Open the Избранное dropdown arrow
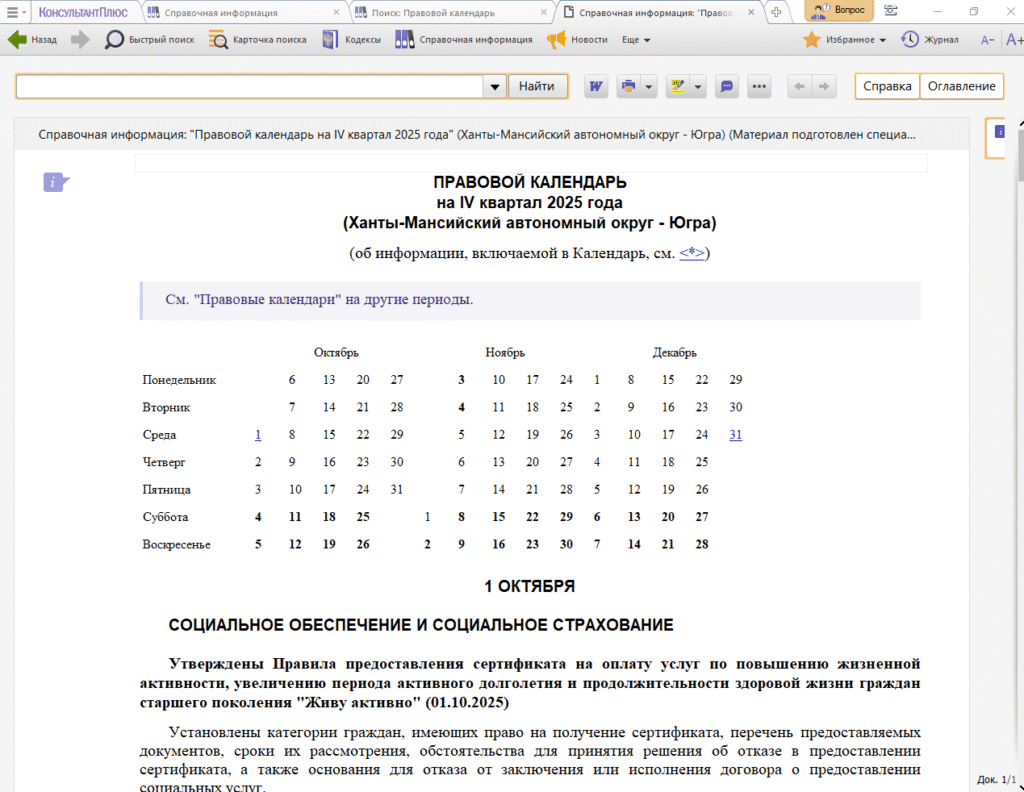1024x792 pixels. coord(883,40)
